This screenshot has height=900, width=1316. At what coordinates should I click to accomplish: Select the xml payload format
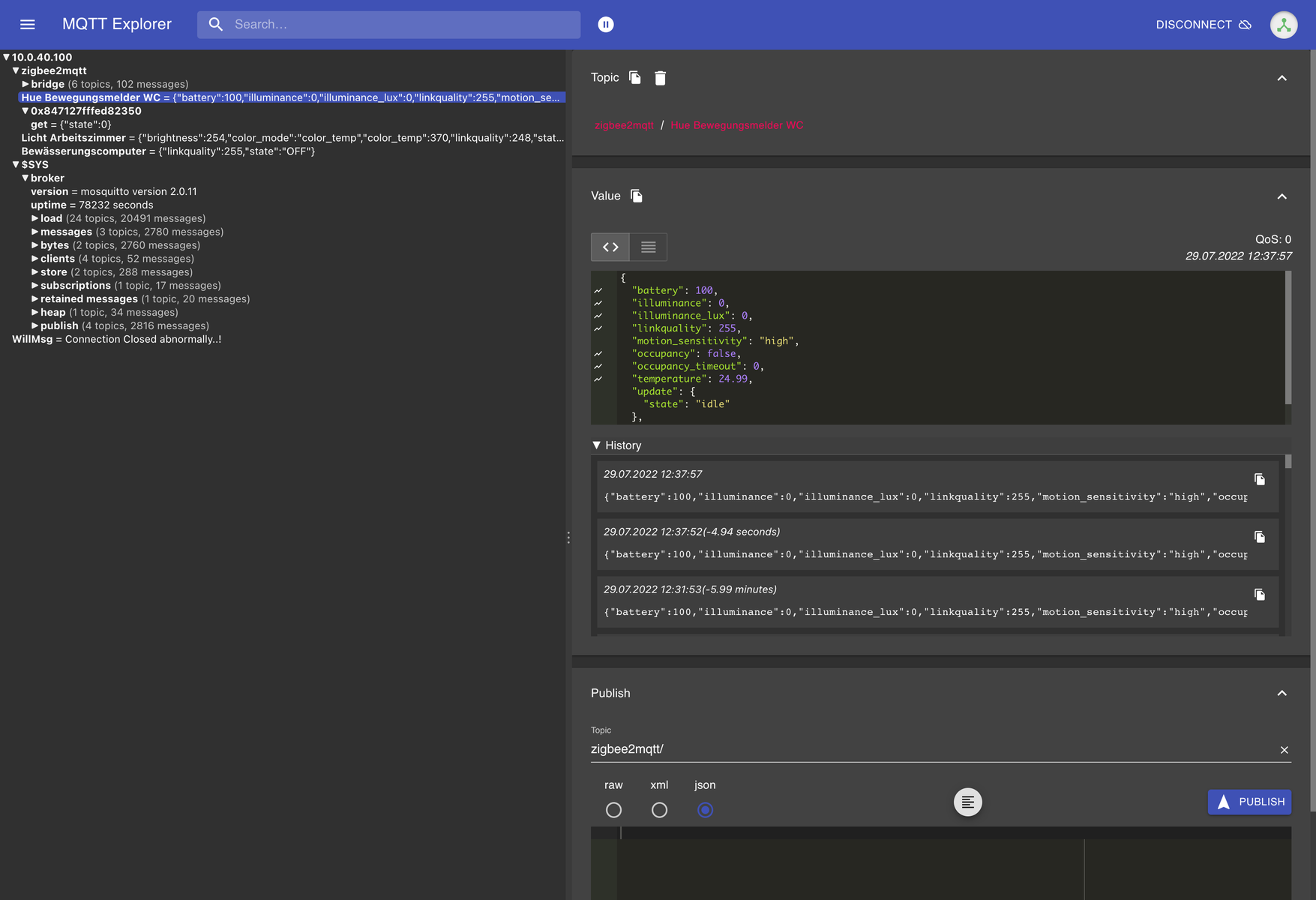coord(659,810)
